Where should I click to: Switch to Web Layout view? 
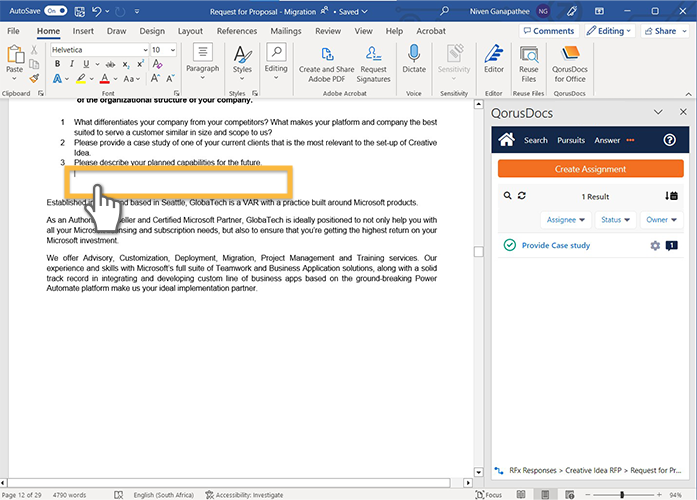(x=569, y=494)
